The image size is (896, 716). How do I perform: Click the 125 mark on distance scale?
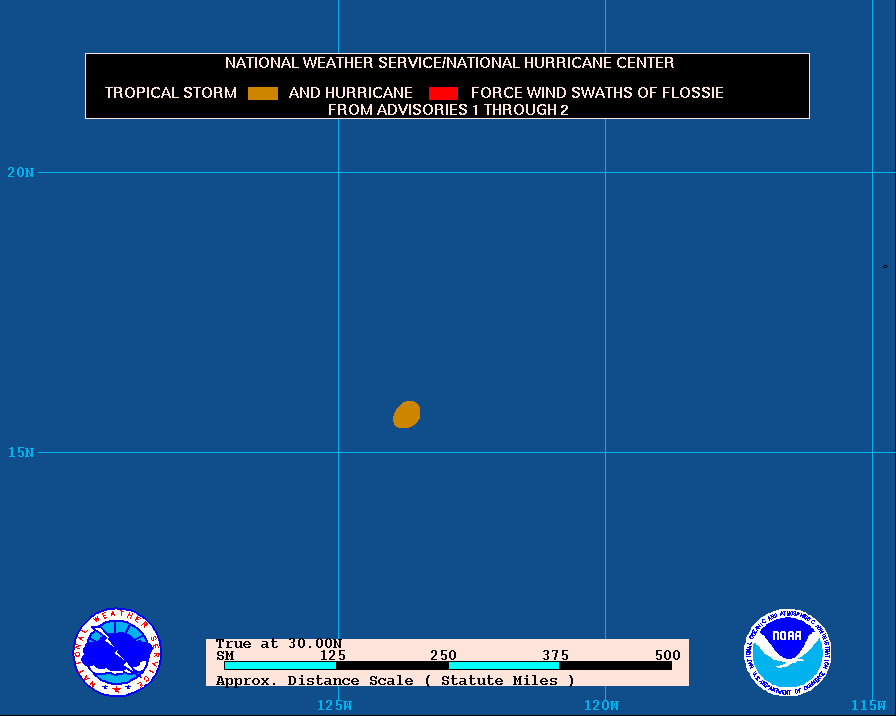[x=333, y=655]
